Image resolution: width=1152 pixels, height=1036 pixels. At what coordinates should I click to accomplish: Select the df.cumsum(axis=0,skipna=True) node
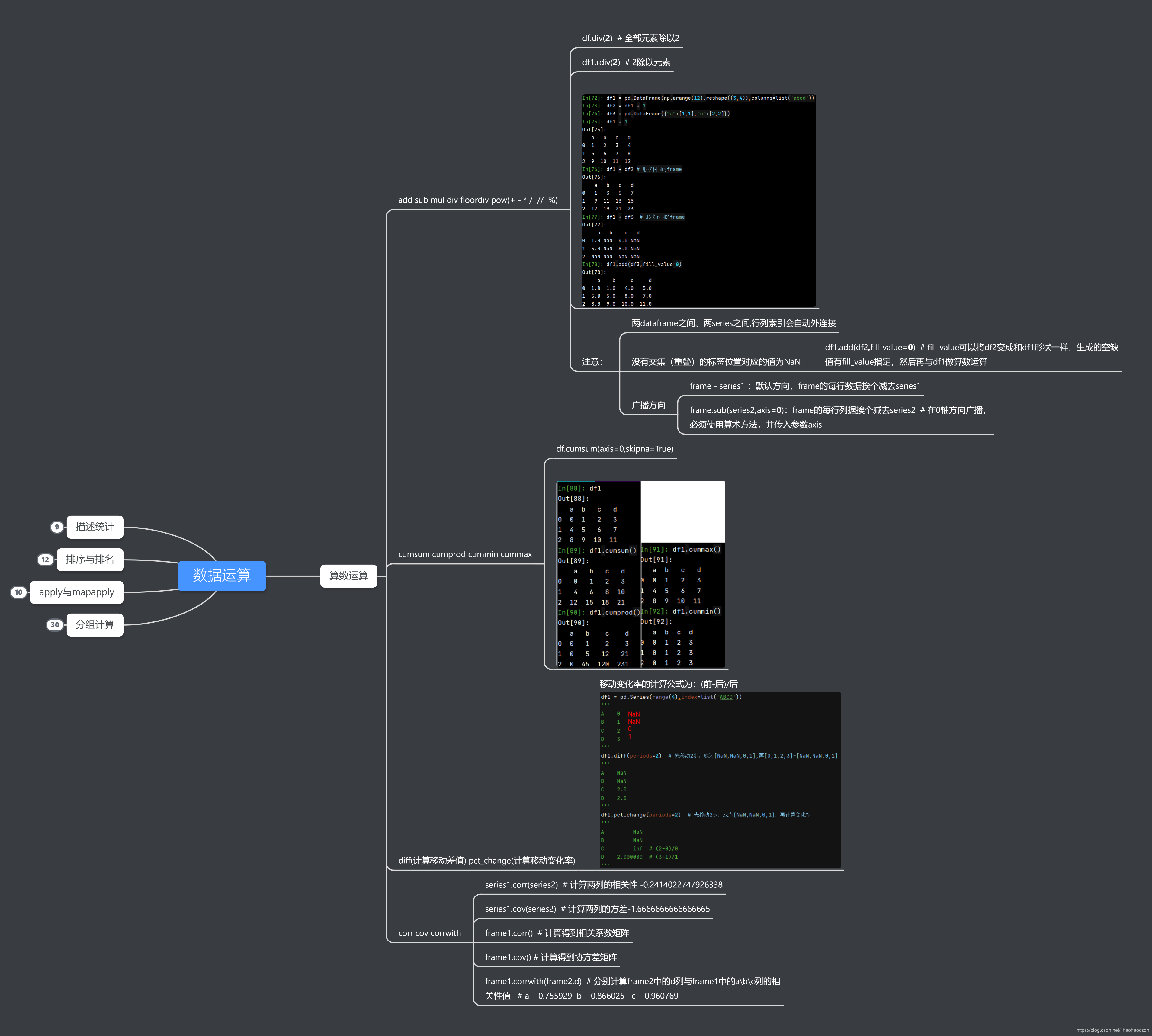click(615, 449)
